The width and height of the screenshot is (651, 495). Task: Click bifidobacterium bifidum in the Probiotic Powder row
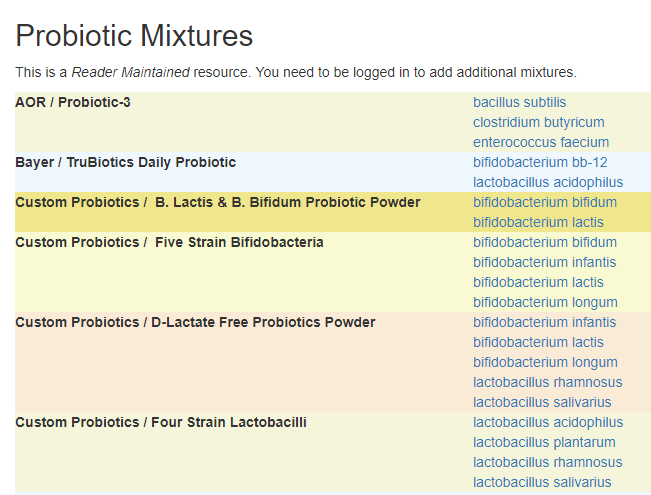click(x=544, y=202)
